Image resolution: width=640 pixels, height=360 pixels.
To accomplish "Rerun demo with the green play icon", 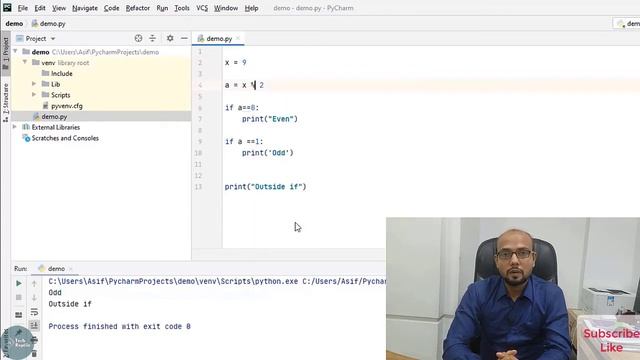I will coord(19,283).
